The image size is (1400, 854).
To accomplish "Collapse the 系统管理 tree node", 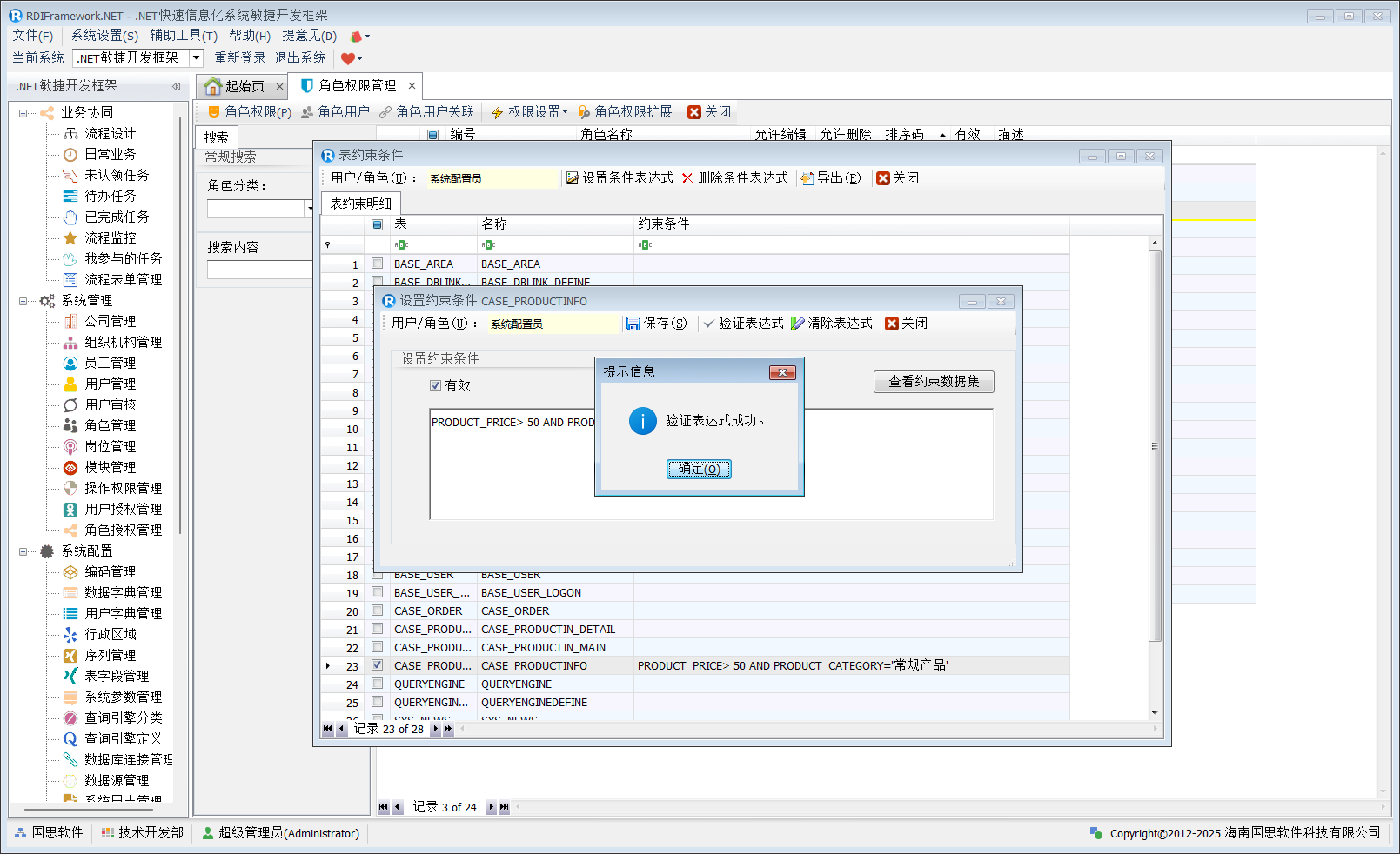I will [x=23, y=301].
